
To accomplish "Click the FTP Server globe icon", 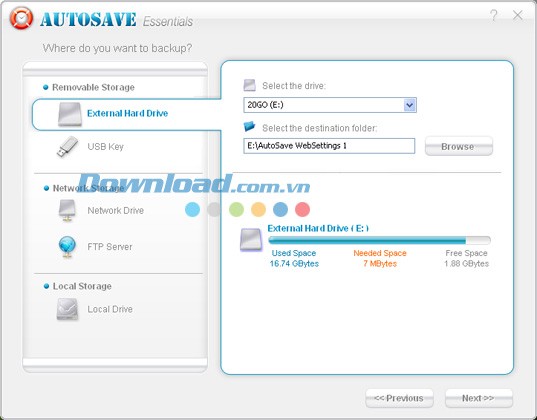I will click(x=67, y=247).
